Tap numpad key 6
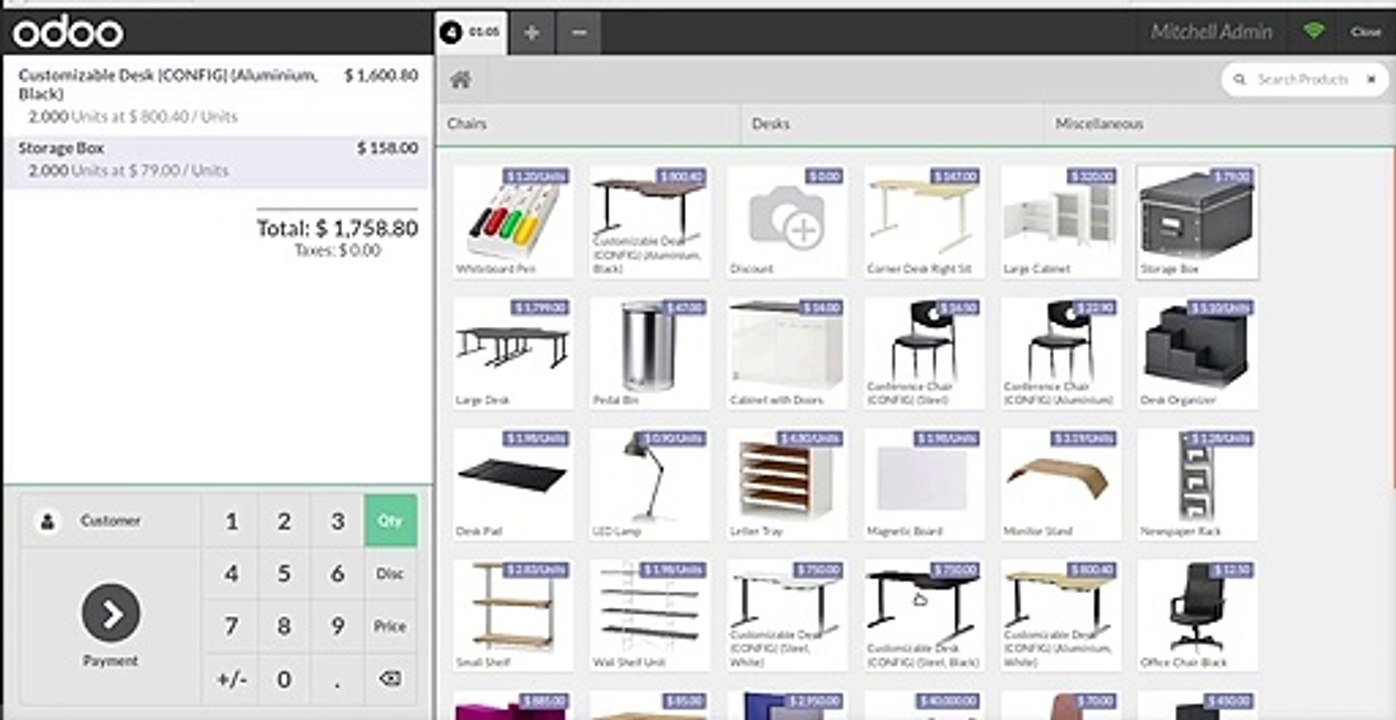The image size is (1396, 720). click(x=337, y=574)
